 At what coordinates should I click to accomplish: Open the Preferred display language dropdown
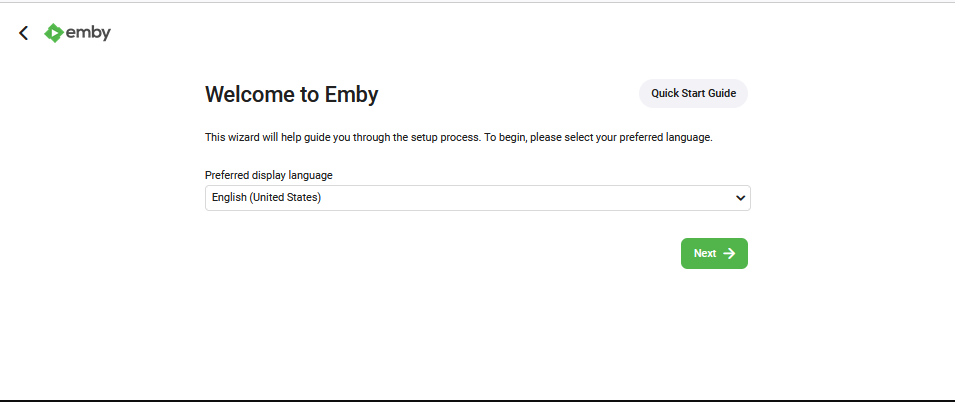click(x=478, y=198)
